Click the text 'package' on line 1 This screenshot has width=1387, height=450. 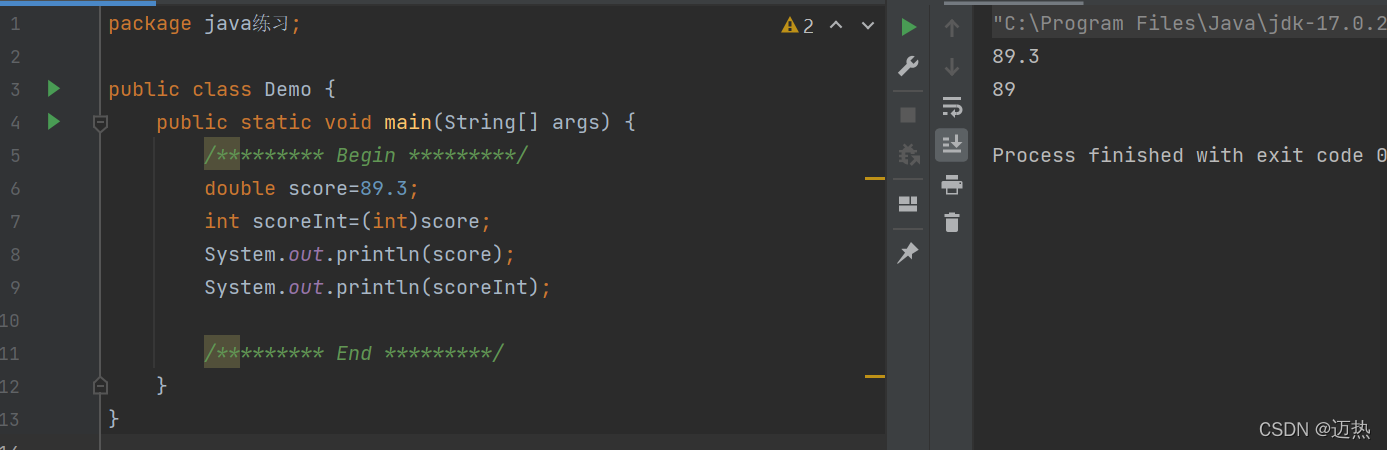coord(150,24)
